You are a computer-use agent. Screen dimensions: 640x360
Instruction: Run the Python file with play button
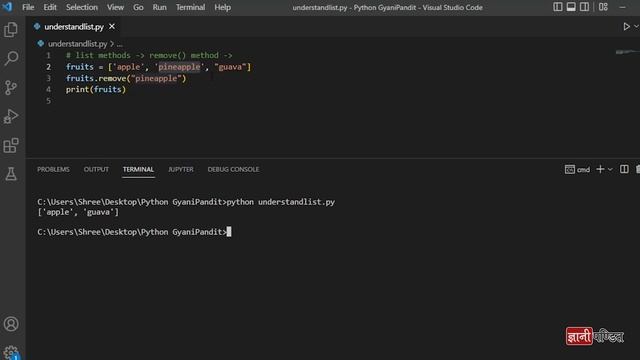tap(626, 27)
